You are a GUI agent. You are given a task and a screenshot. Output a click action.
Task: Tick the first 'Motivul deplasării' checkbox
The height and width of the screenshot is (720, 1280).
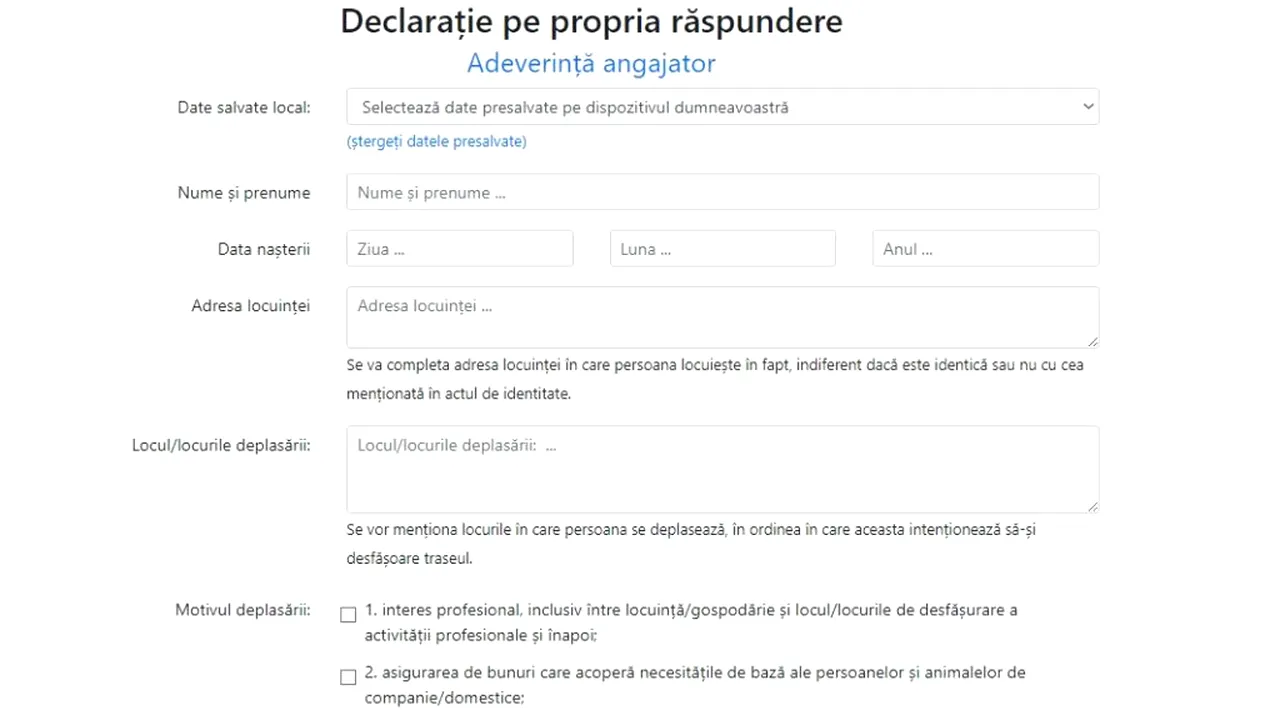[x=347, y=614]
